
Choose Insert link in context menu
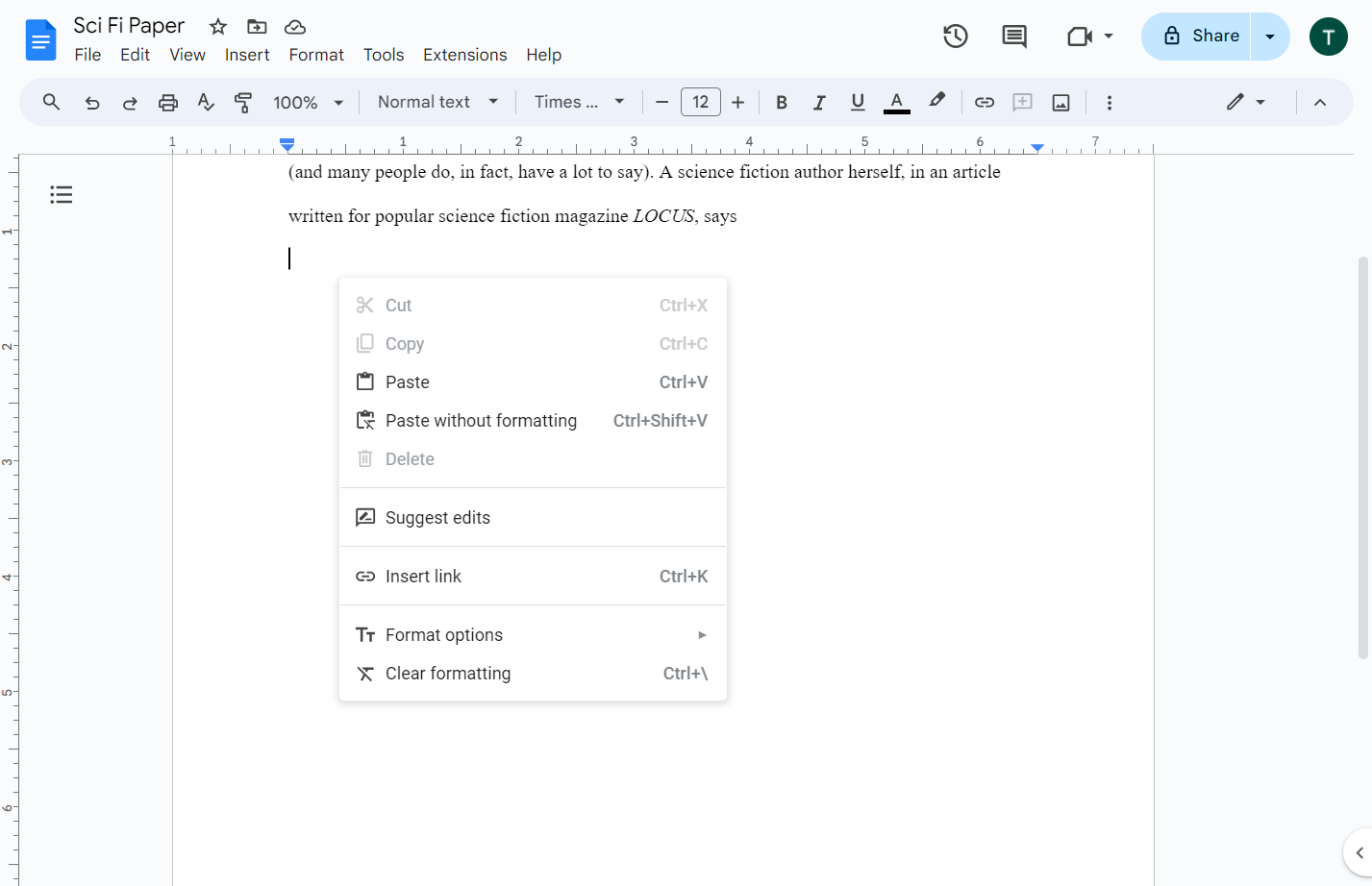533,577
